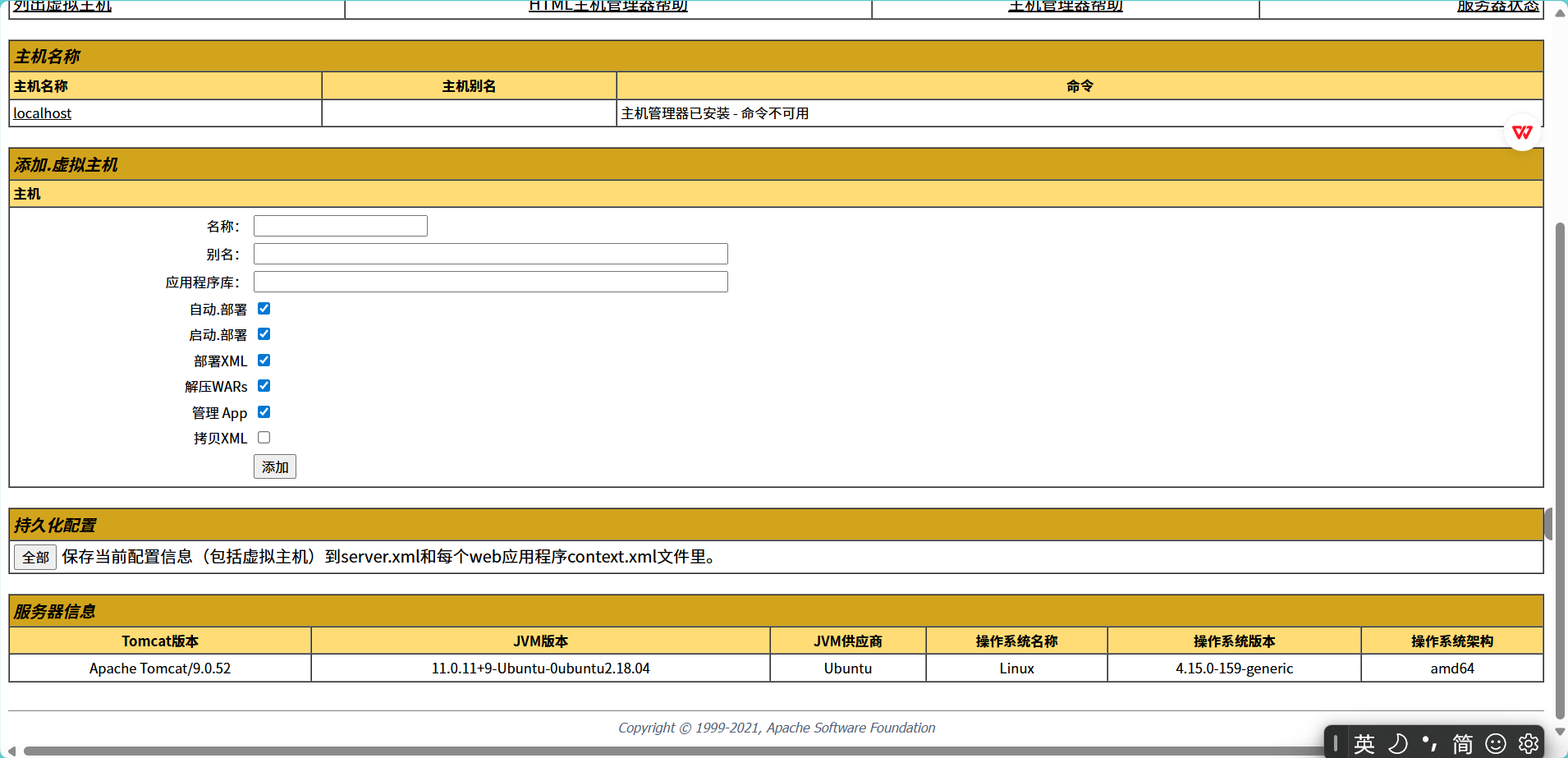Select the Linux OS name cell
The image size is (1568, 758).
coord(1017,668)
